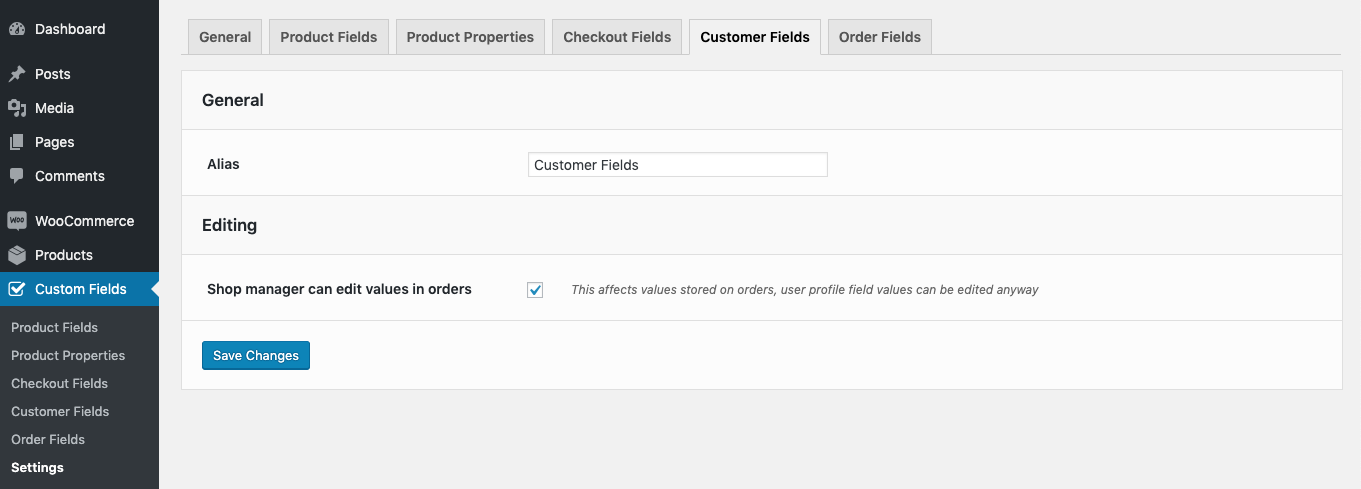Select the Checkout Fields tab
The image size is (1361, 489).
tap(617, 37)
